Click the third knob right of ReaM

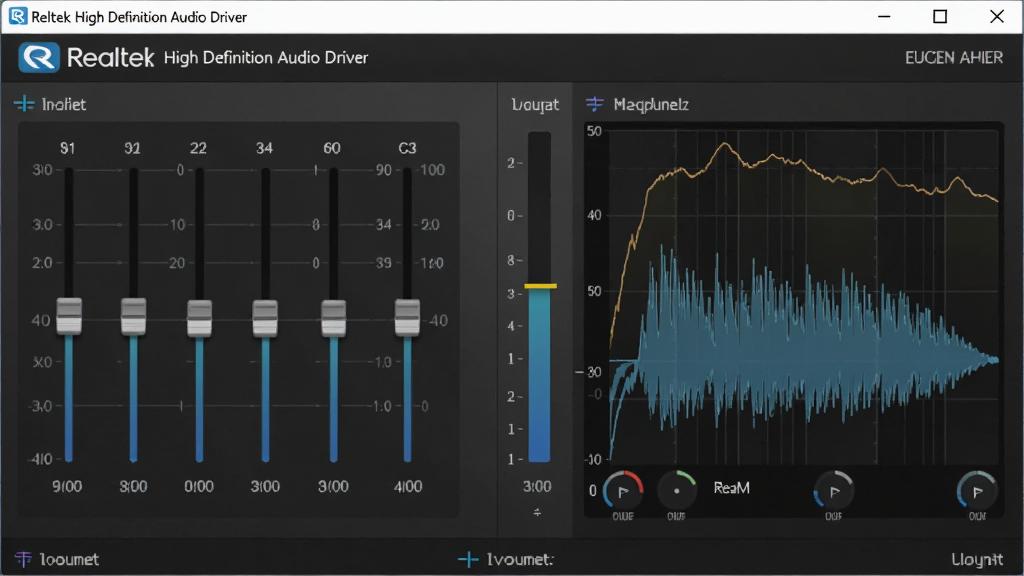(834, 490)
